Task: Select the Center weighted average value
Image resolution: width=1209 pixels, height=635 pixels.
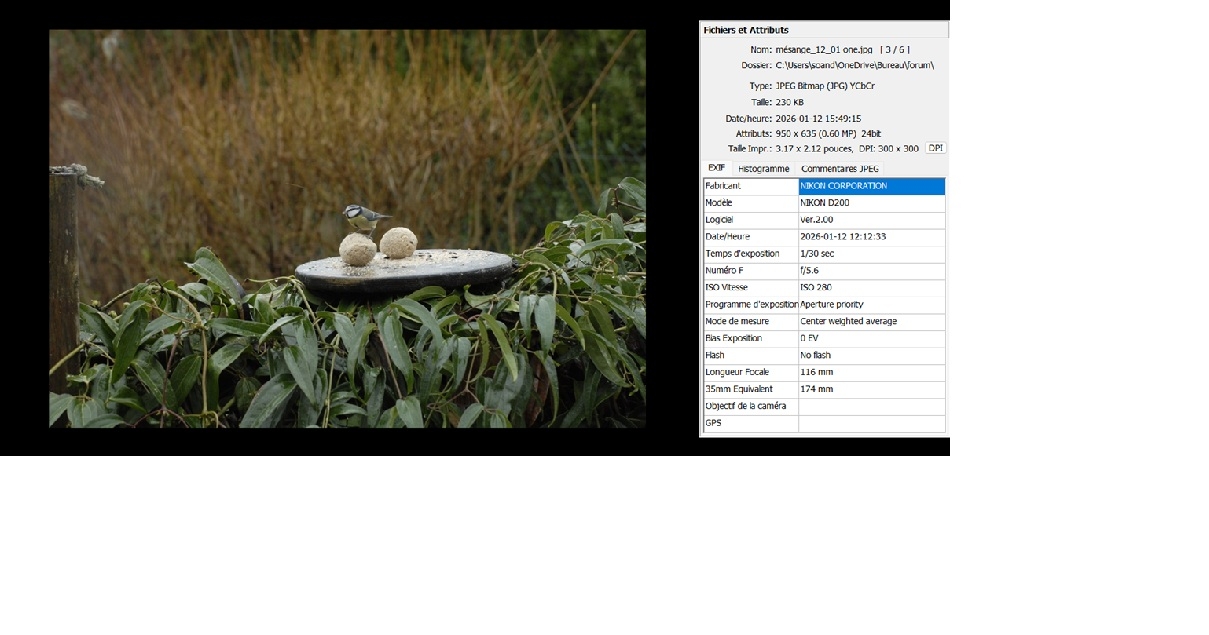Action: tap(848, 322)
